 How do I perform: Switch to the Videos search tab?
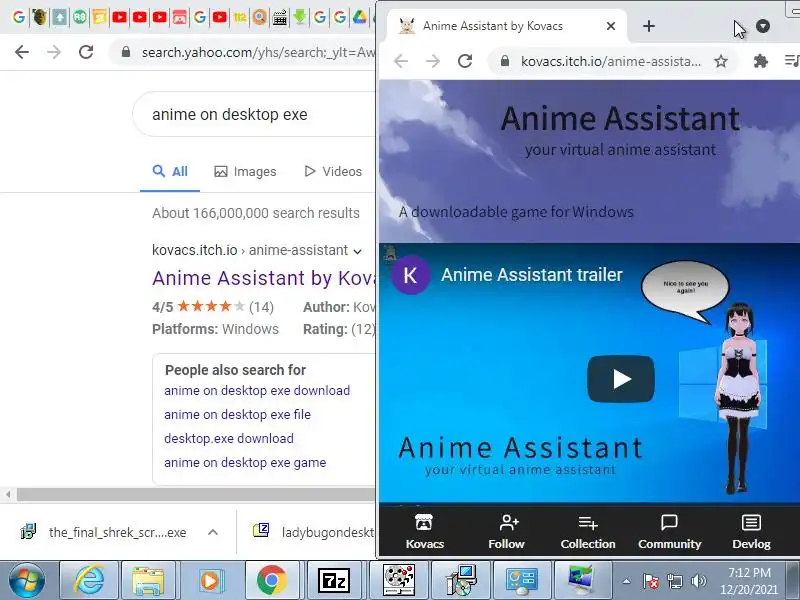click(x=333, y=171)
